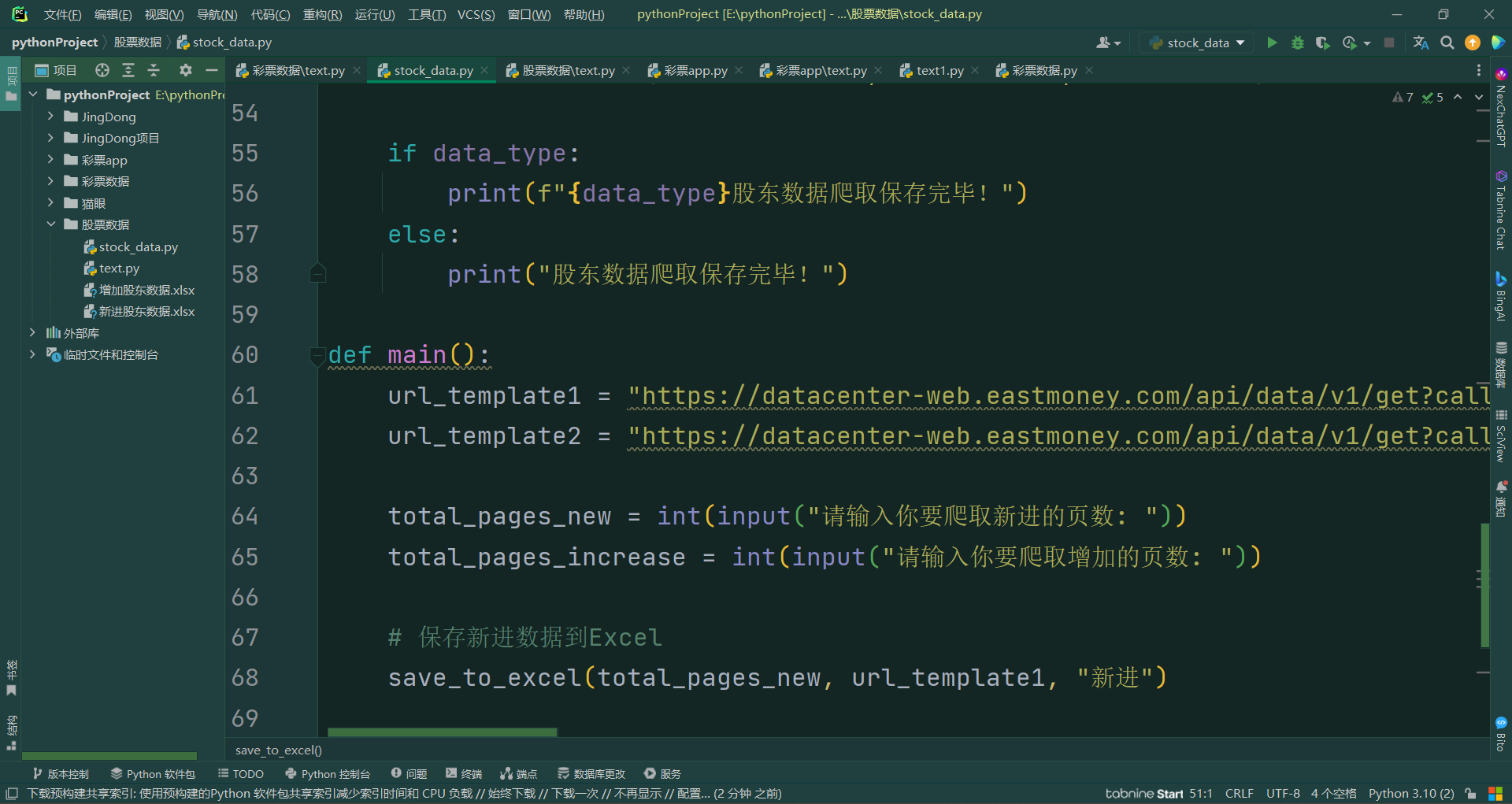Close the stock_data.py tab
The height and width of the screenshot is (804, 1512).
point(484,70)
